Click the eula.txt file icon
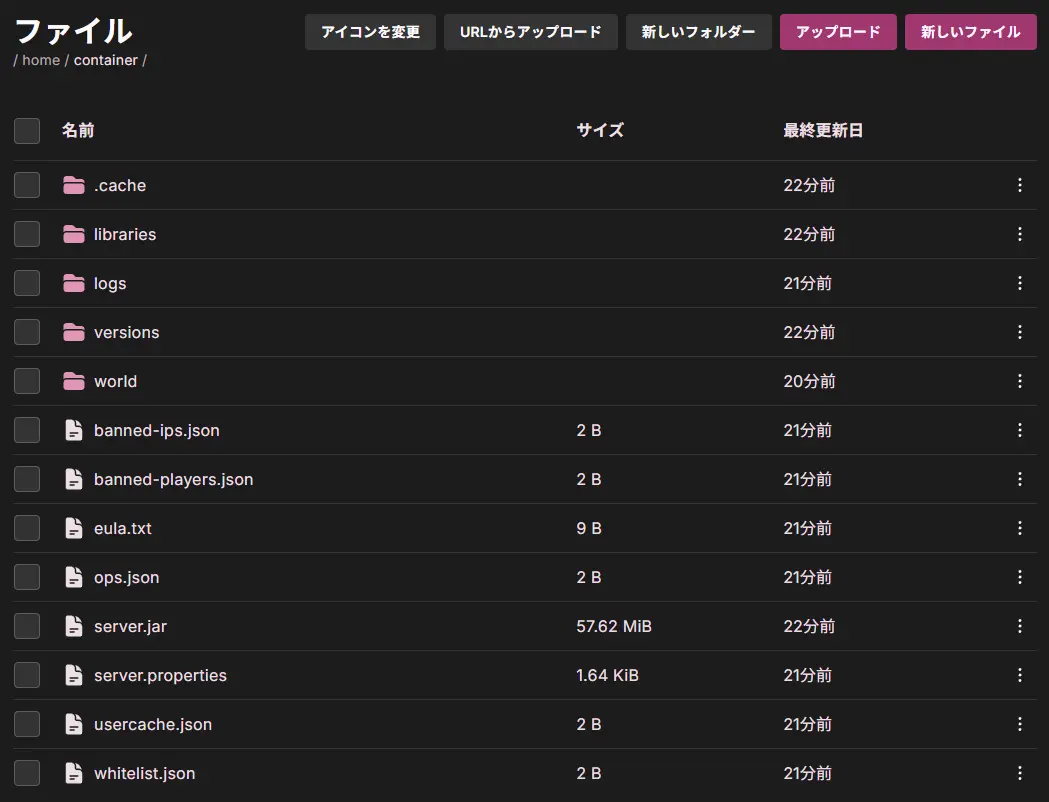1049x802 pixels. [74, 528]
